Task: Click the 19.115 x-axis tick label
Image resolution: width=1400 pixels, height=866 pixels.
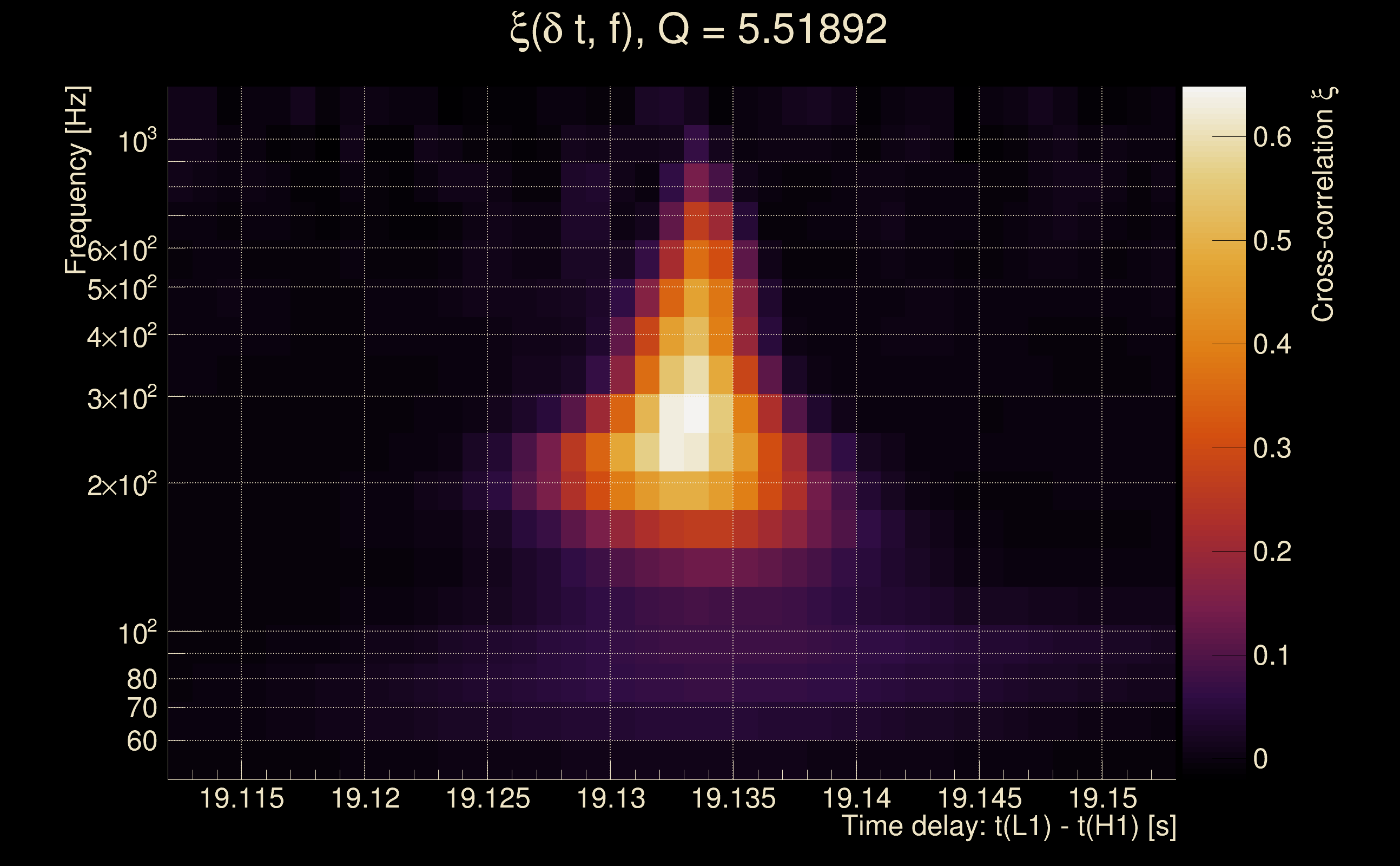Action: click(241, 799)
